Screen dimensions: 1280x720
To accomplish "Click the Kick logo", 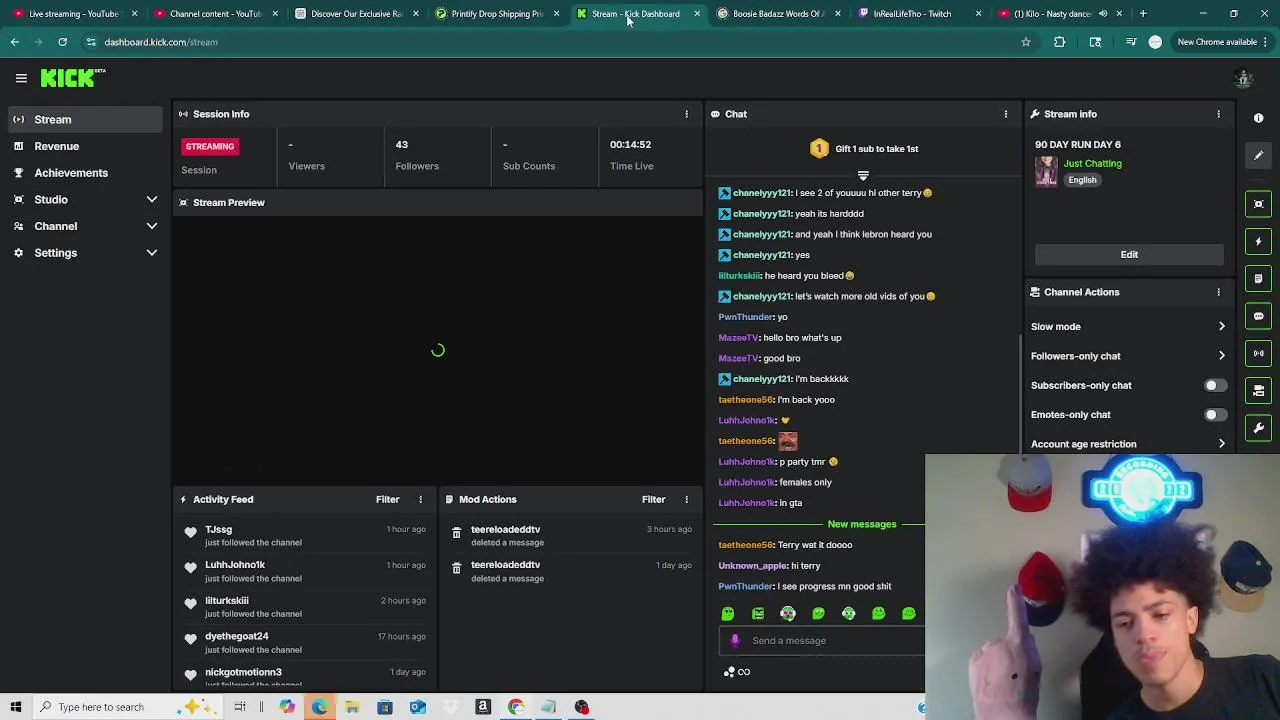I will (72, 78).
